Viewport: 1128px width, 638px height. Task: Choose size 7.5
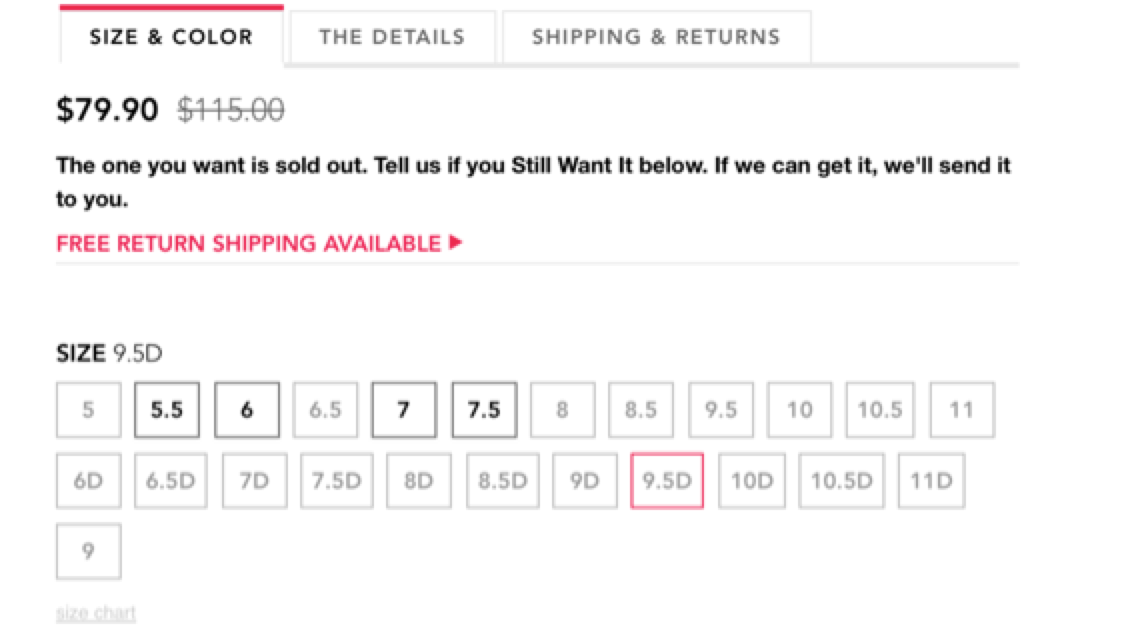click(484, 410)
